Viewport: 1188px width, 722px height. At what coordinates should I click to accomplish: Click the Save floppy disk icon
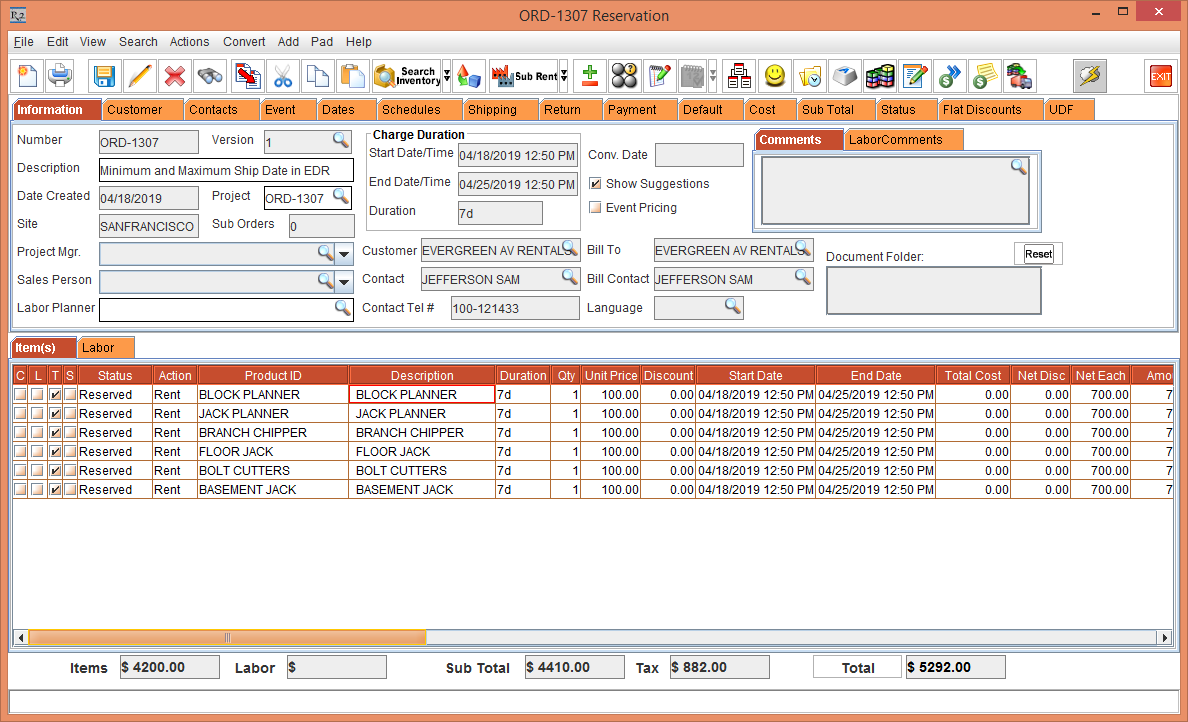pyautogui.click(x=105, y=76)
